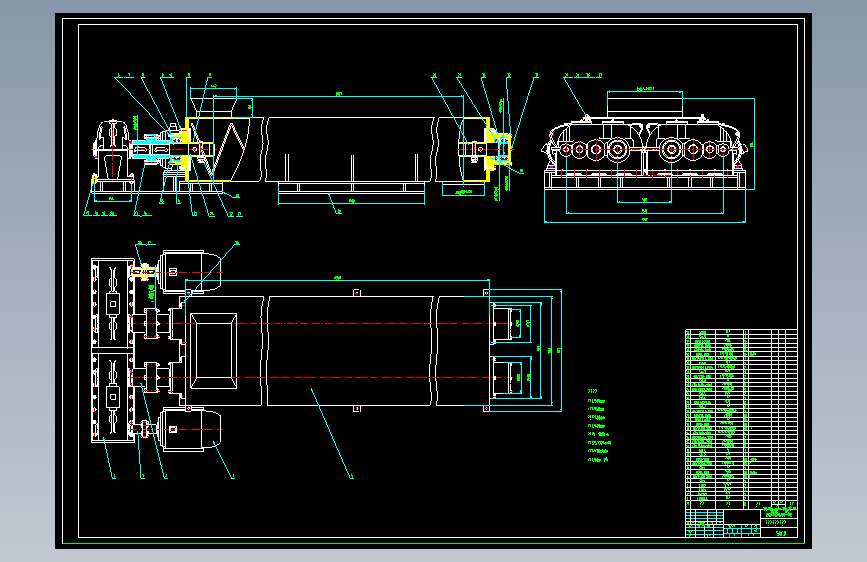Select the lower gearbox unit in plan view
This screenshot has width=867, height=562.
point(113,396)
